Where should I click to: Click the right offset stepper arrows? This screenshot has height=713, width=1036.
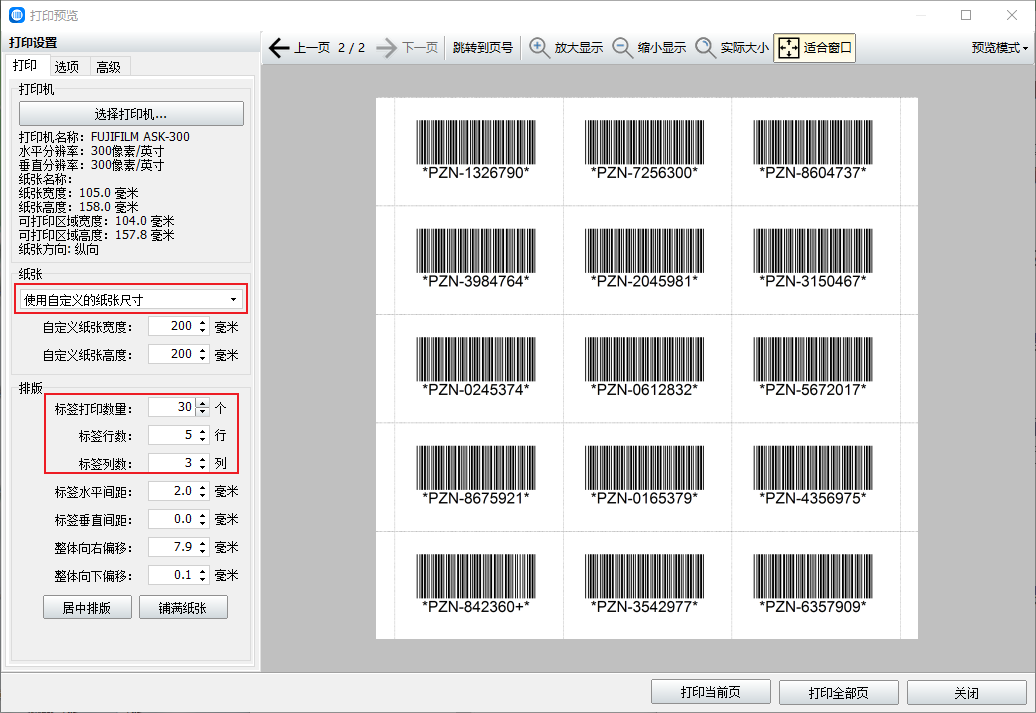coord(203,546)
